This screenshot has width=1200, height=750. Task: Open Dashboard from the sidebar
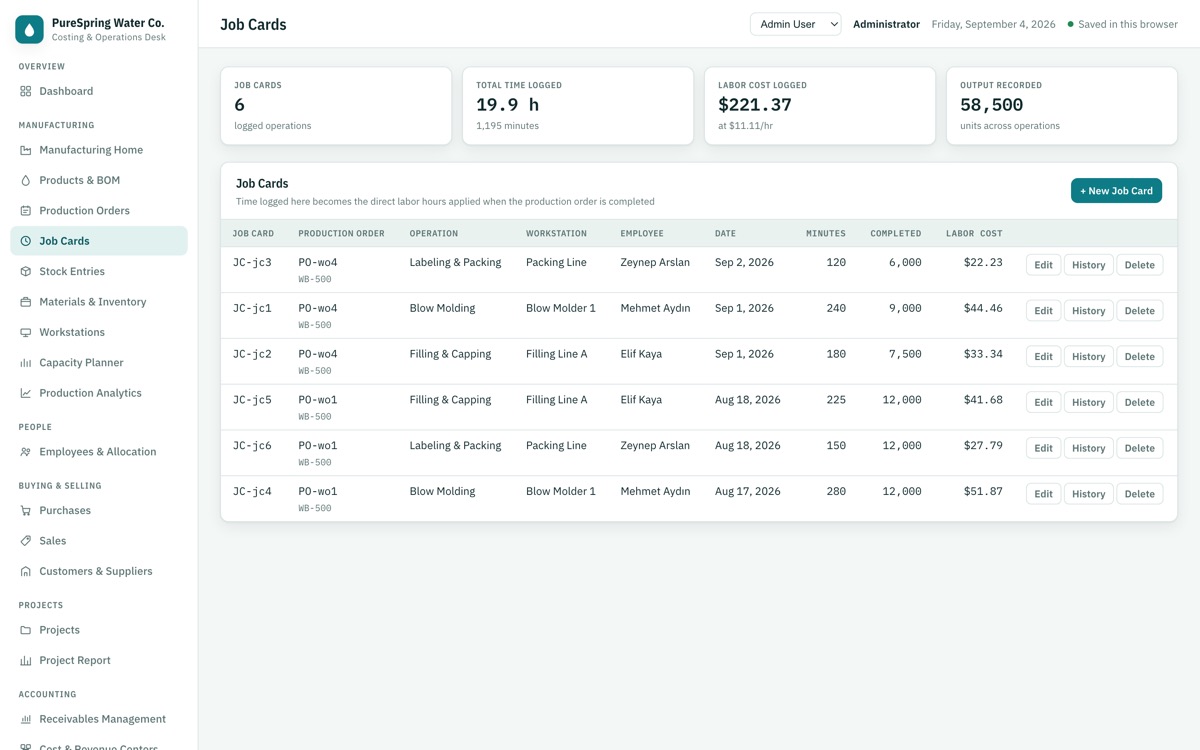click(99, 91)
